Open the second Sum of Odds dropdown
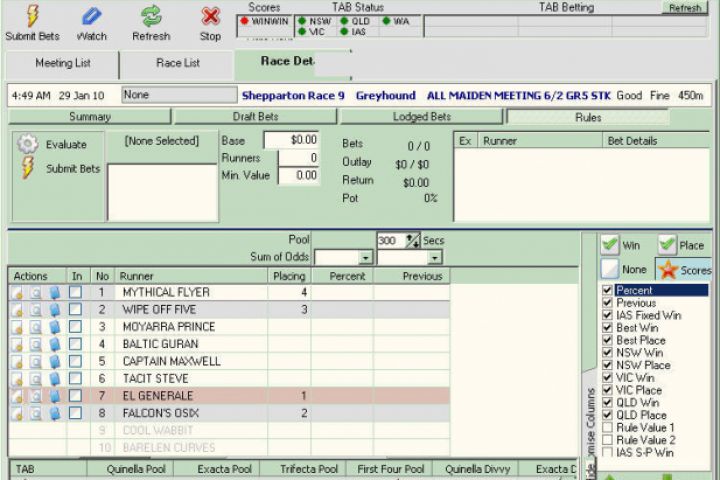Viewport: 720px width, 480px height. [x=434, y=258]
